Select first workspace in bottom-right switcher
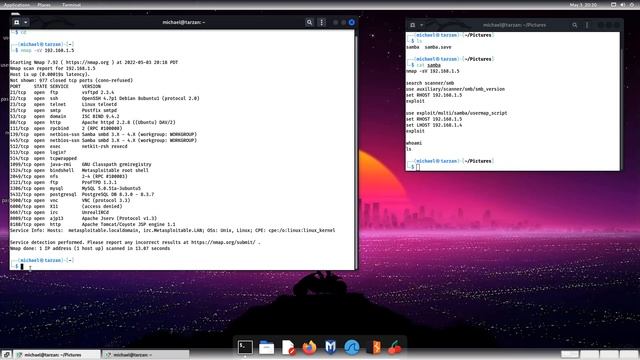Image resolution: width=640 pixels, height=360 pixels. 570,355
